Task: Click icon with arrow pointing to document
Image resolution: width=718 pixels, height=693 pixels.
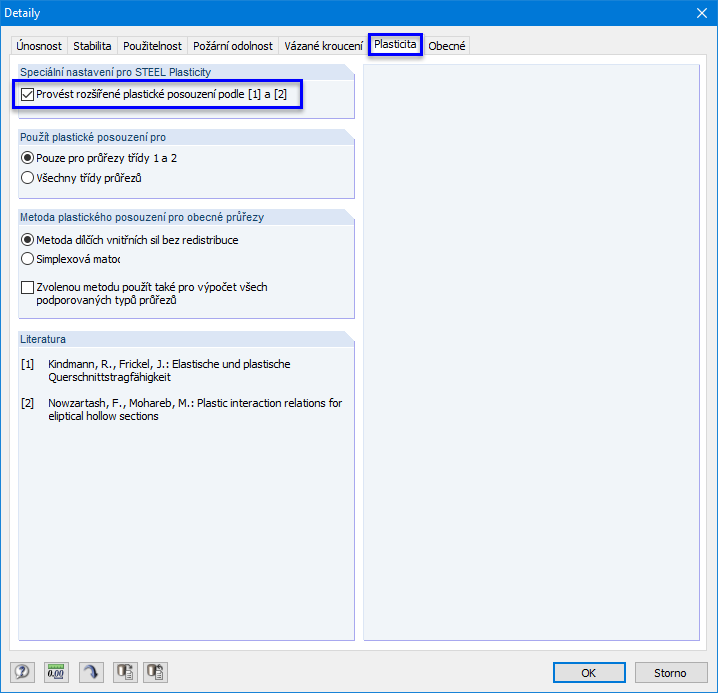Action: tap(125, 672)
